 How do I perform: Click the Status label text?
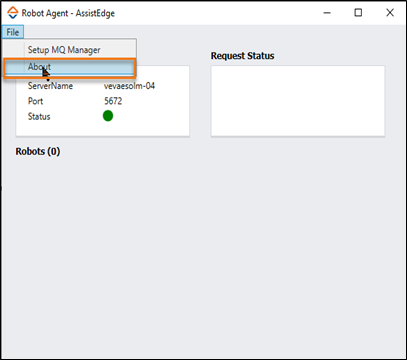pos(39,117)
